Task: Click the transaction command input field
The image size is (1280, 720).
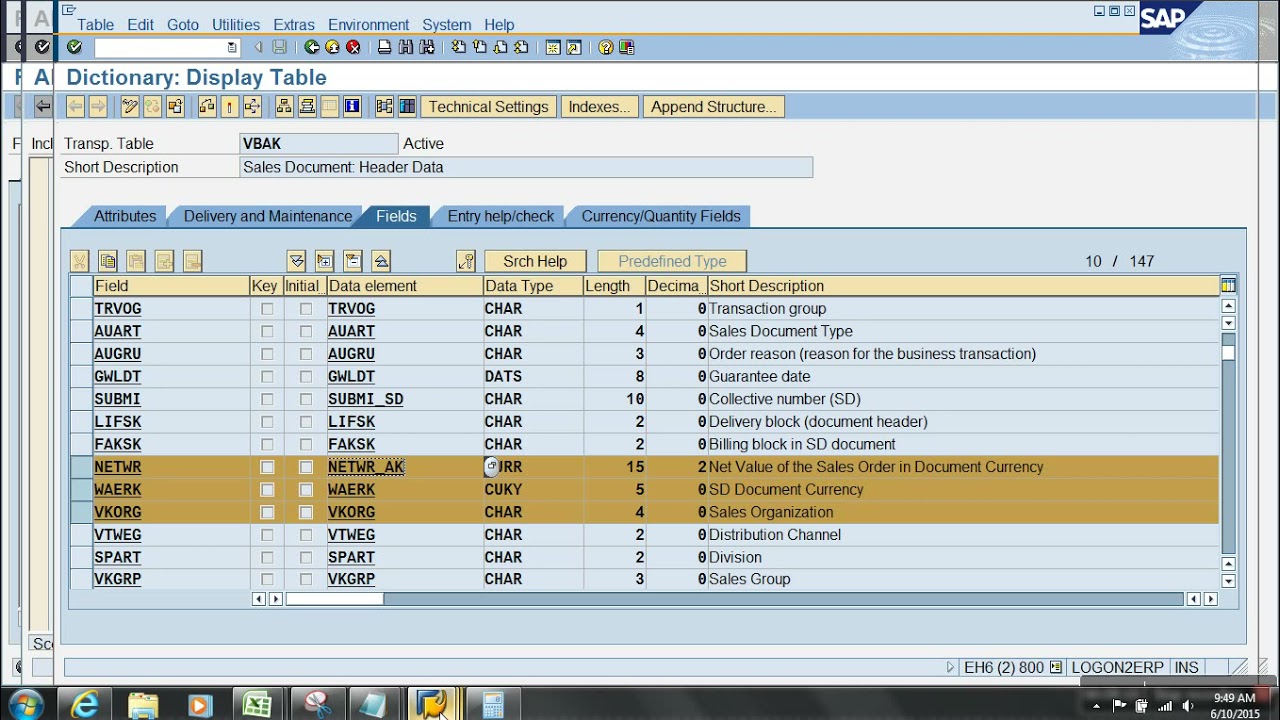Action: (x=160, y=47)
